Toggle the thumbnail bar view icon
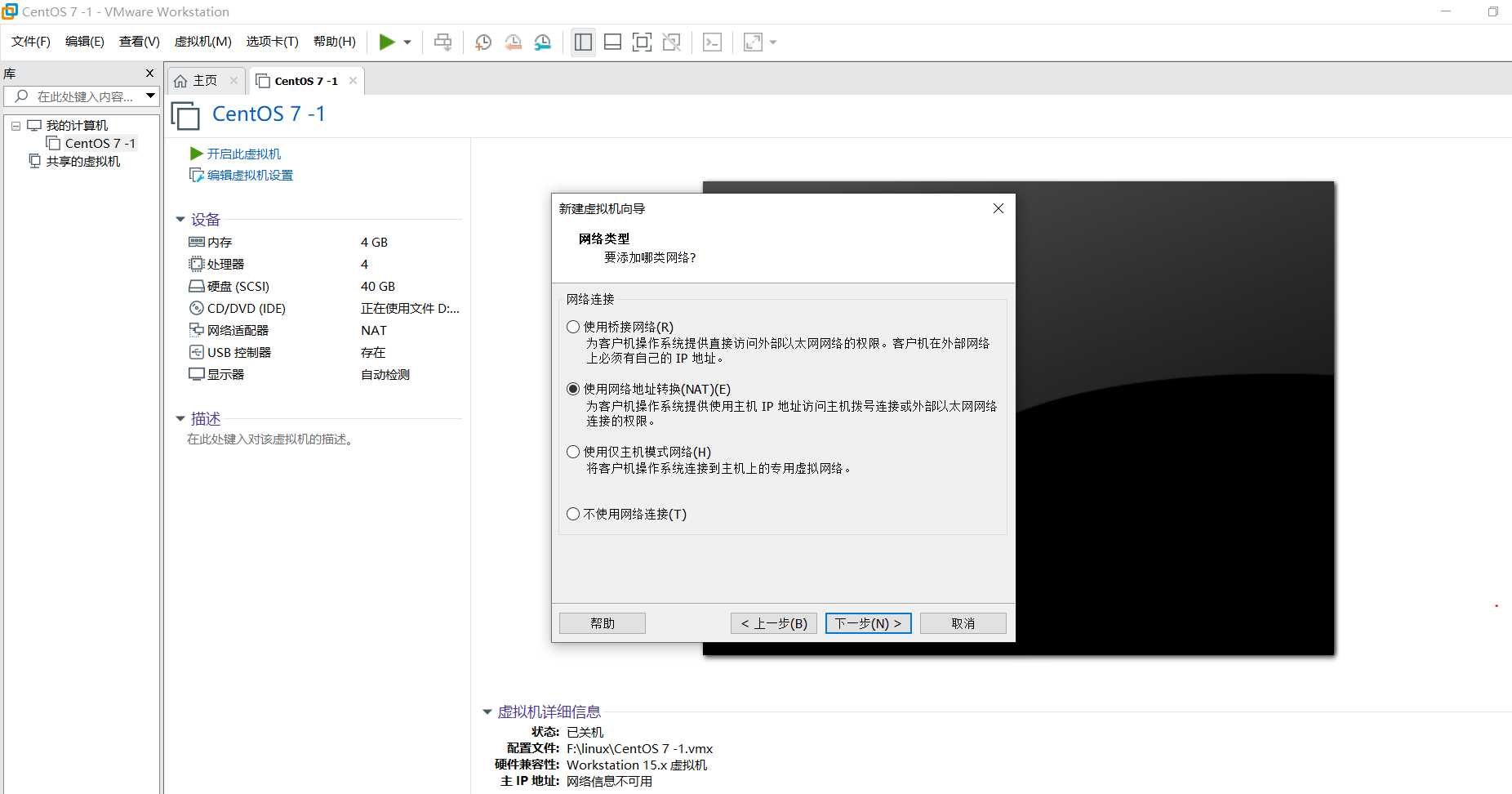 tap(612, 42)
